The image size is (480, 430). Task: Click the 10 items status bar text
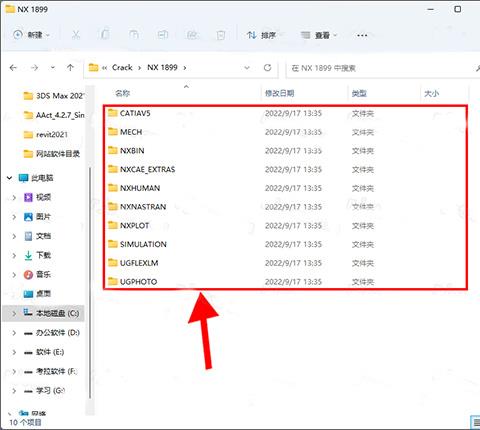[x=25, y=422]
